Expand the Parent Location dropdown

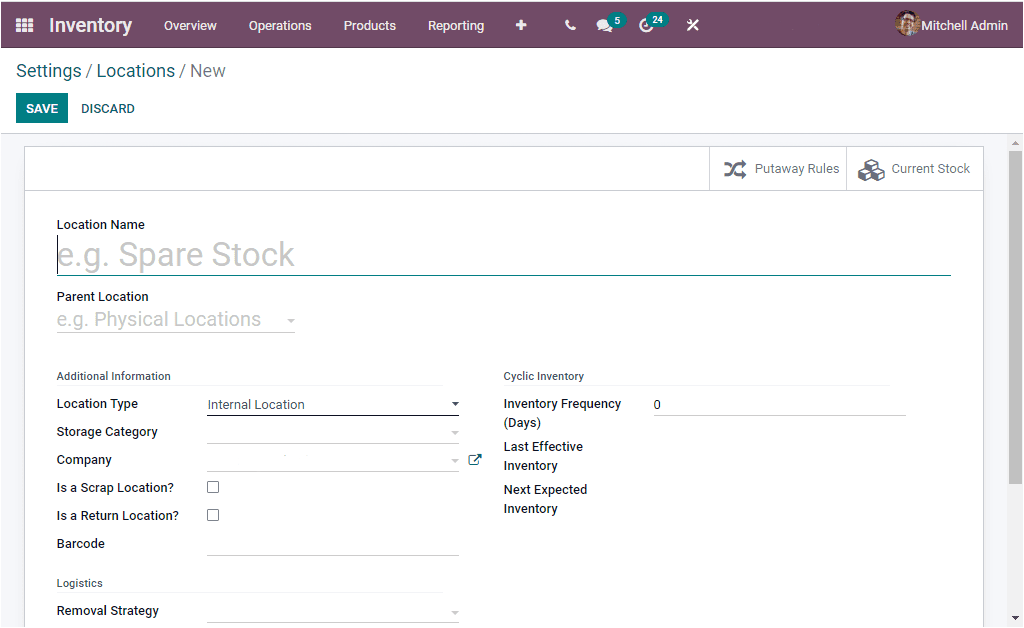[x=176, y=320]
